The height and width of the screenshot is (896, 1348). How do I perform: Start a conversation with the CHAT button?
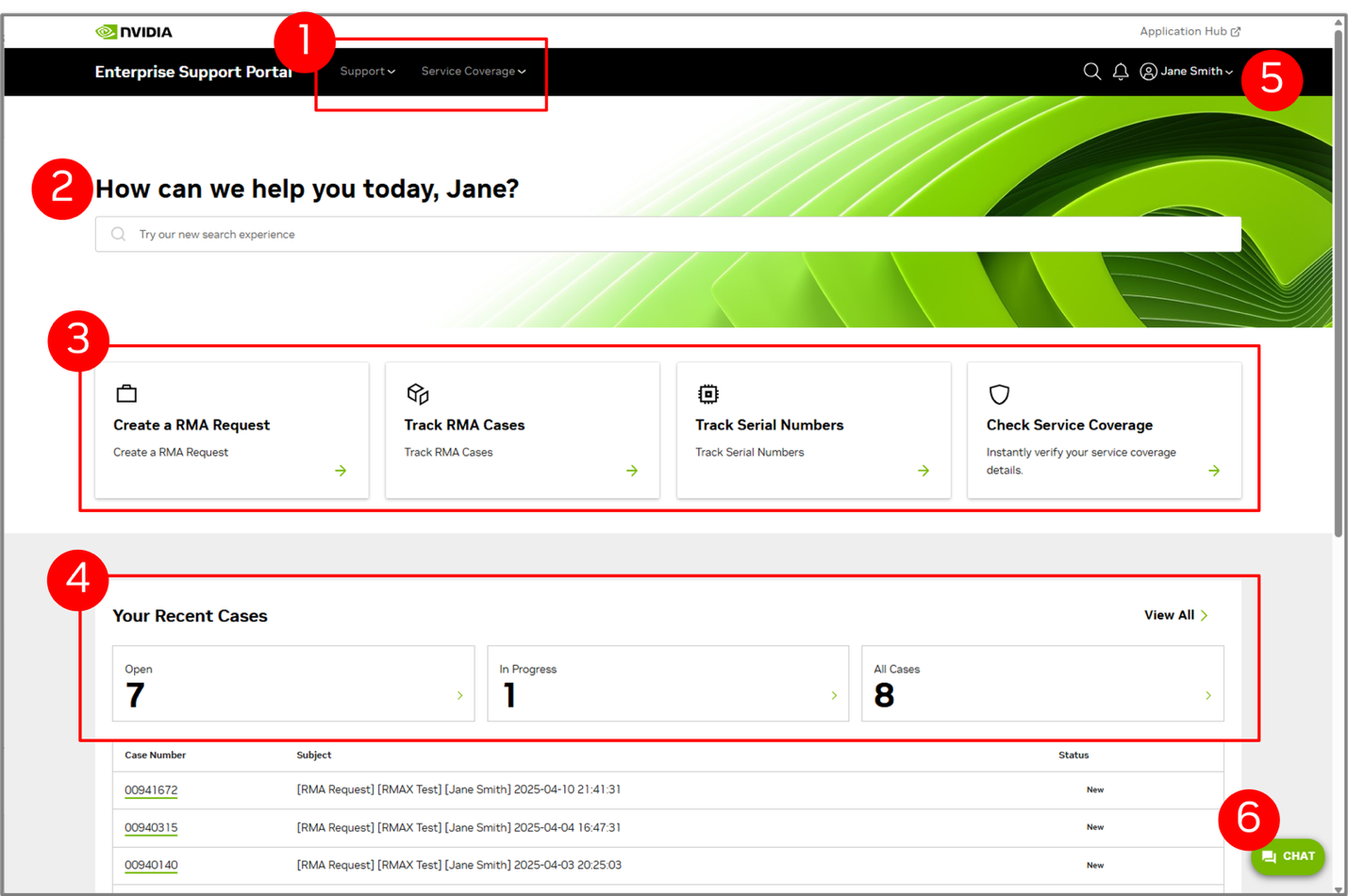pyautogui.click(x=1289, y=857)
